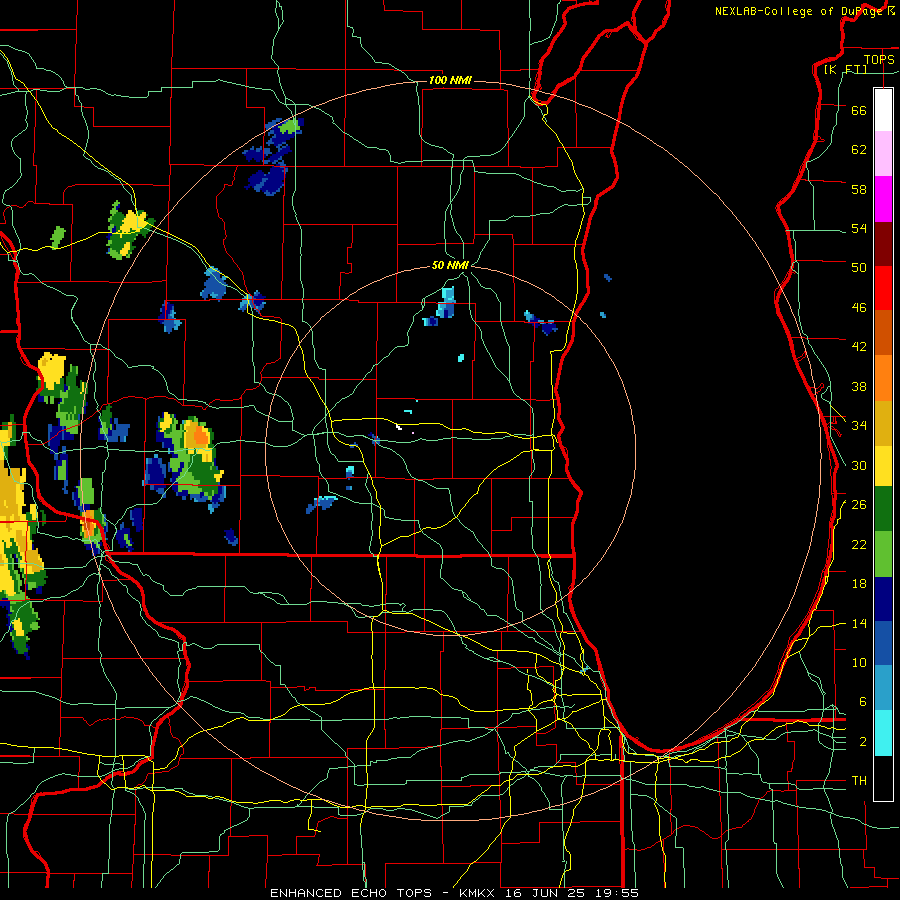The width and height of the screenshot is (900, 900).
Task: Click the "50 NMI" range ring label
Action: [450, 265]
